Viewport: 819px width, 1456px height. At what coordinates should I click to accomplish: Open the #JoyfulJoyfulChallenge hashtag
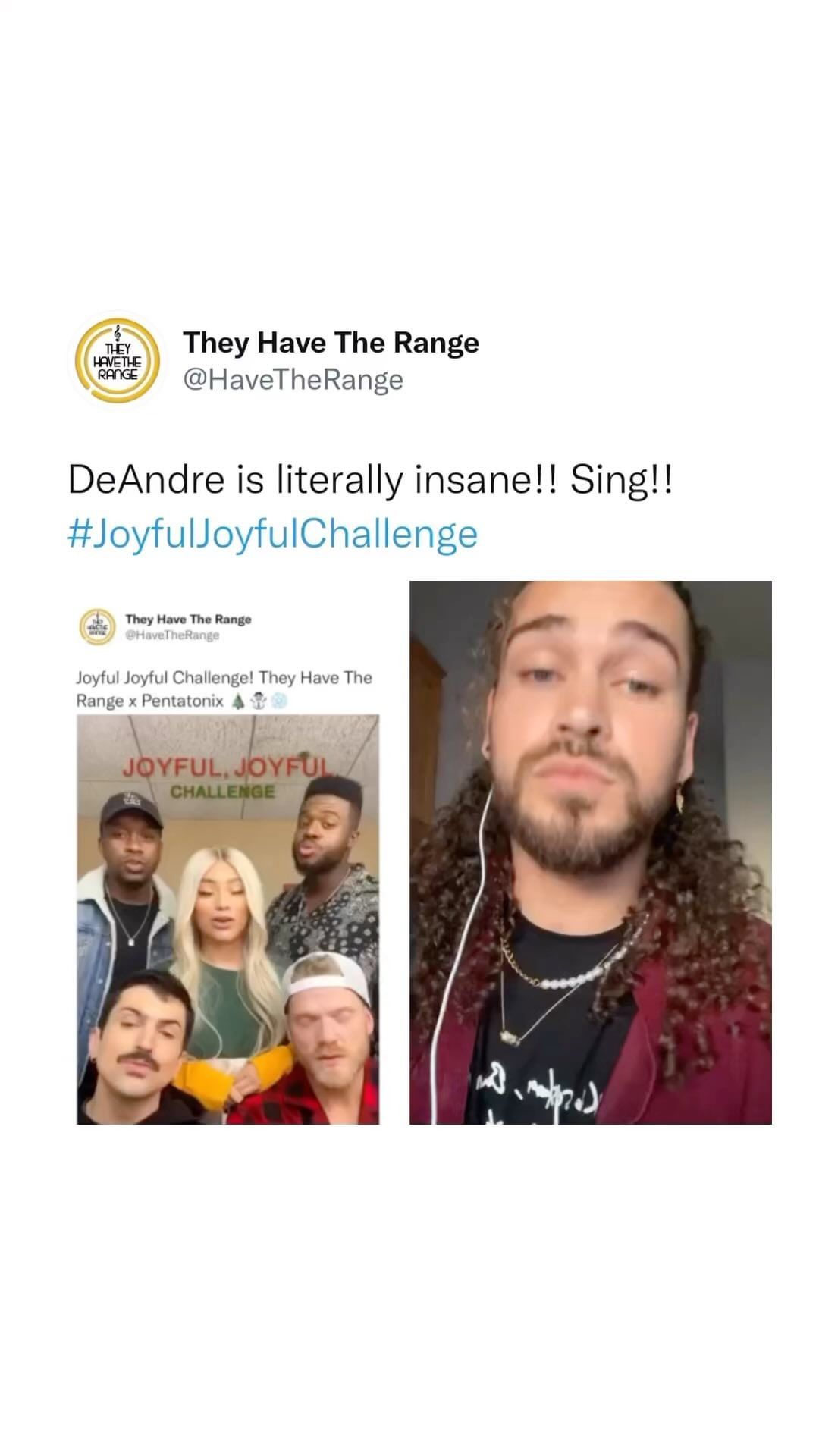[273, 534]
